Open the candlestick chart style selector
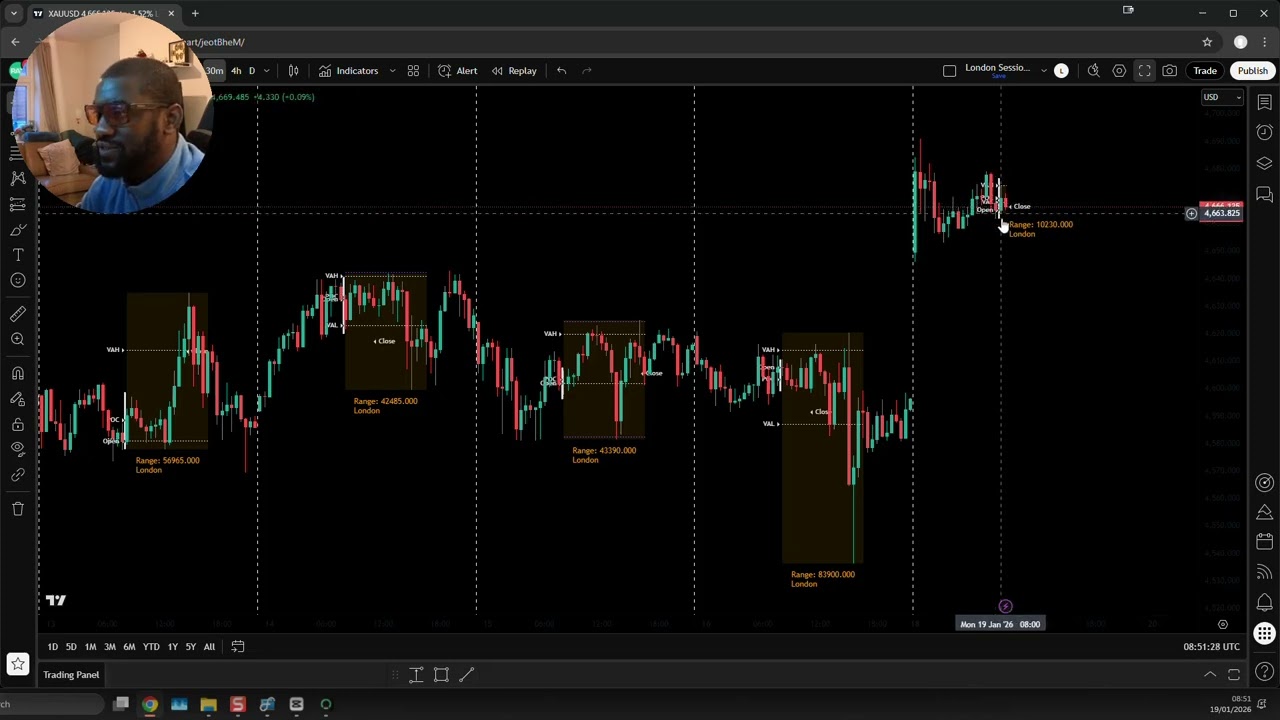This screenshot has height=720, width=1280. coord(293,71)
